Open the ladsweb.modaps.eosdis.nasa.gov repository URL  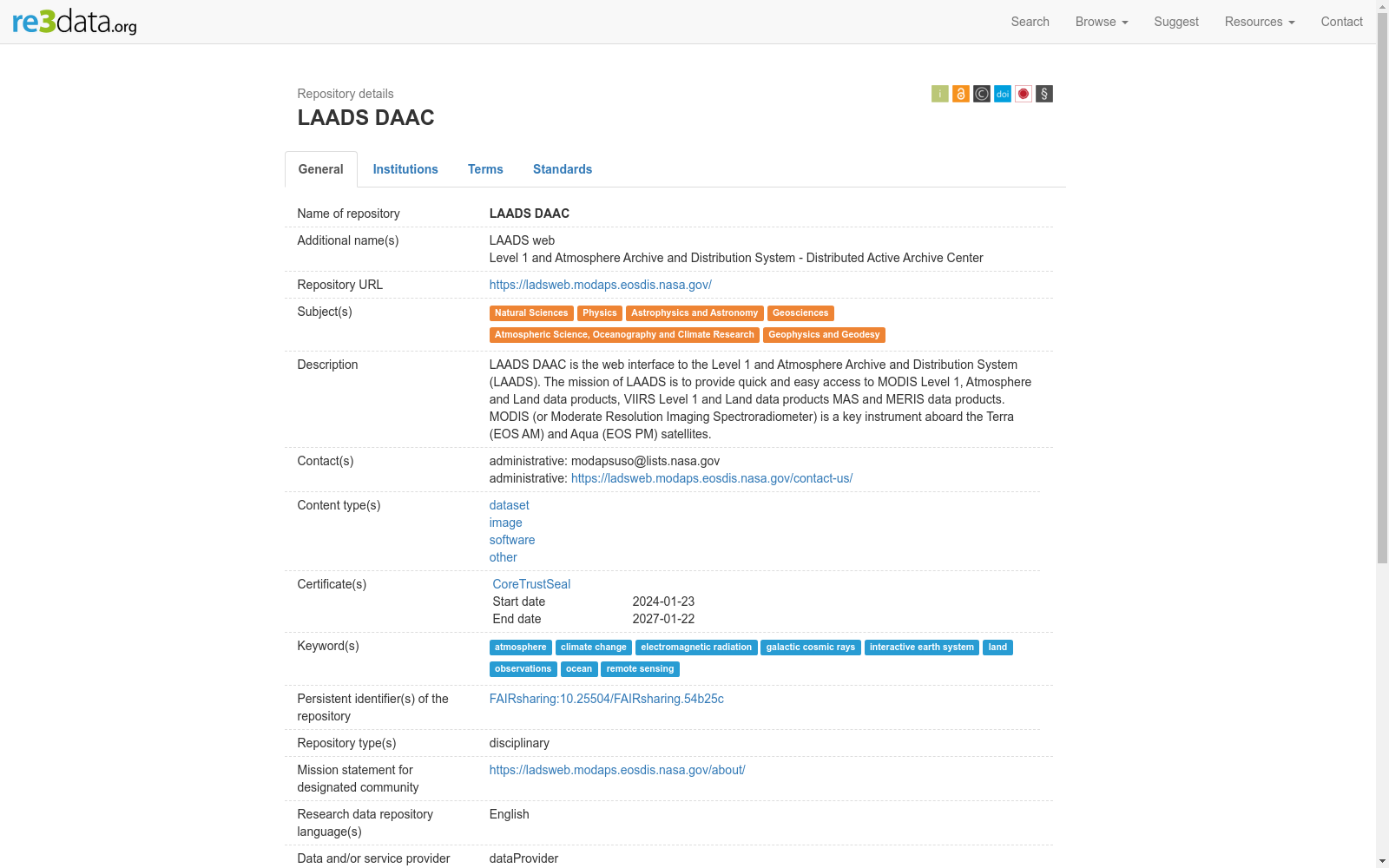click(x=601, y=285)
